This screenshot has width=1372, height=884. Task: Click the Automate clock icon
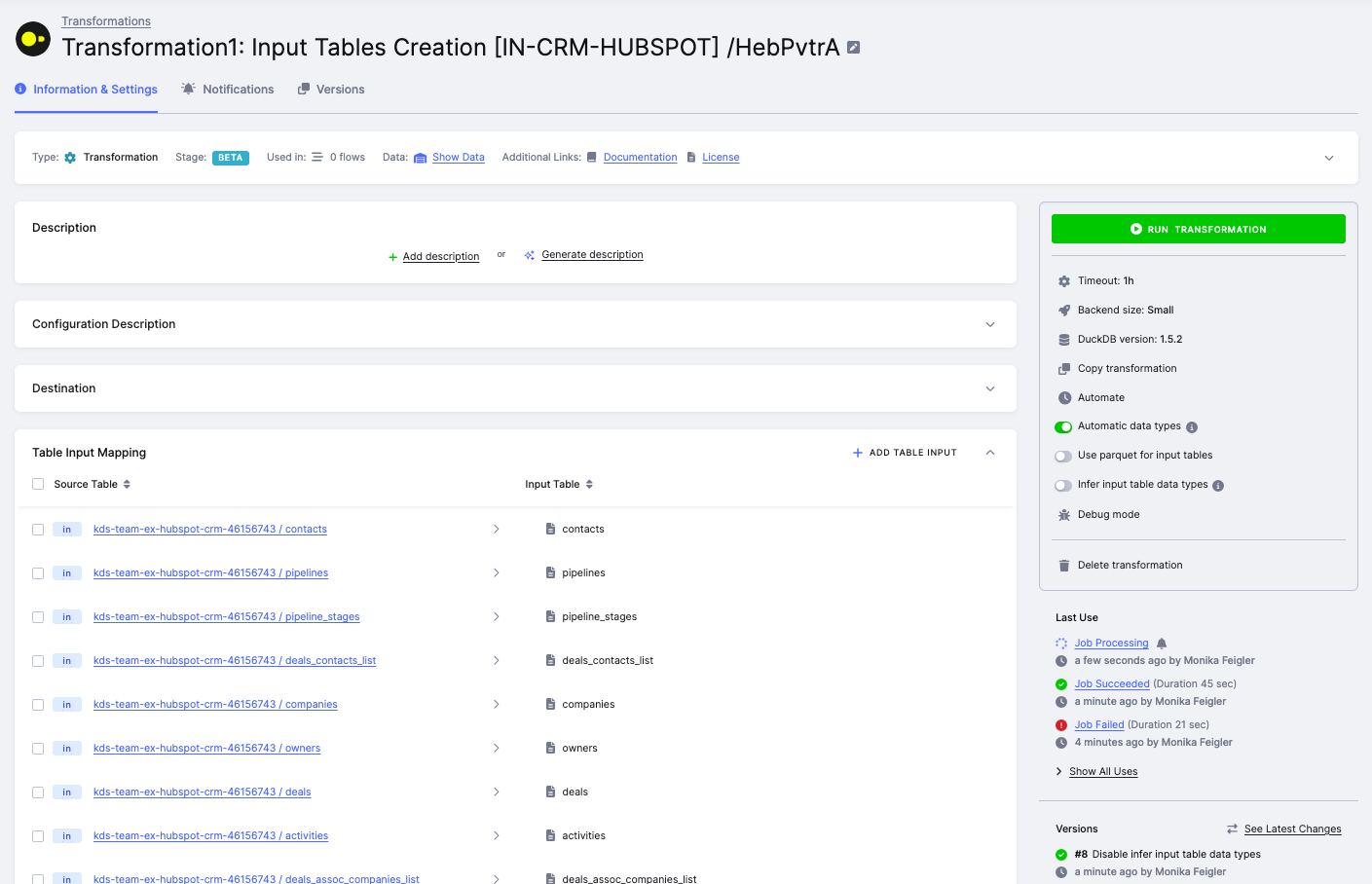tap(1064, 398)
